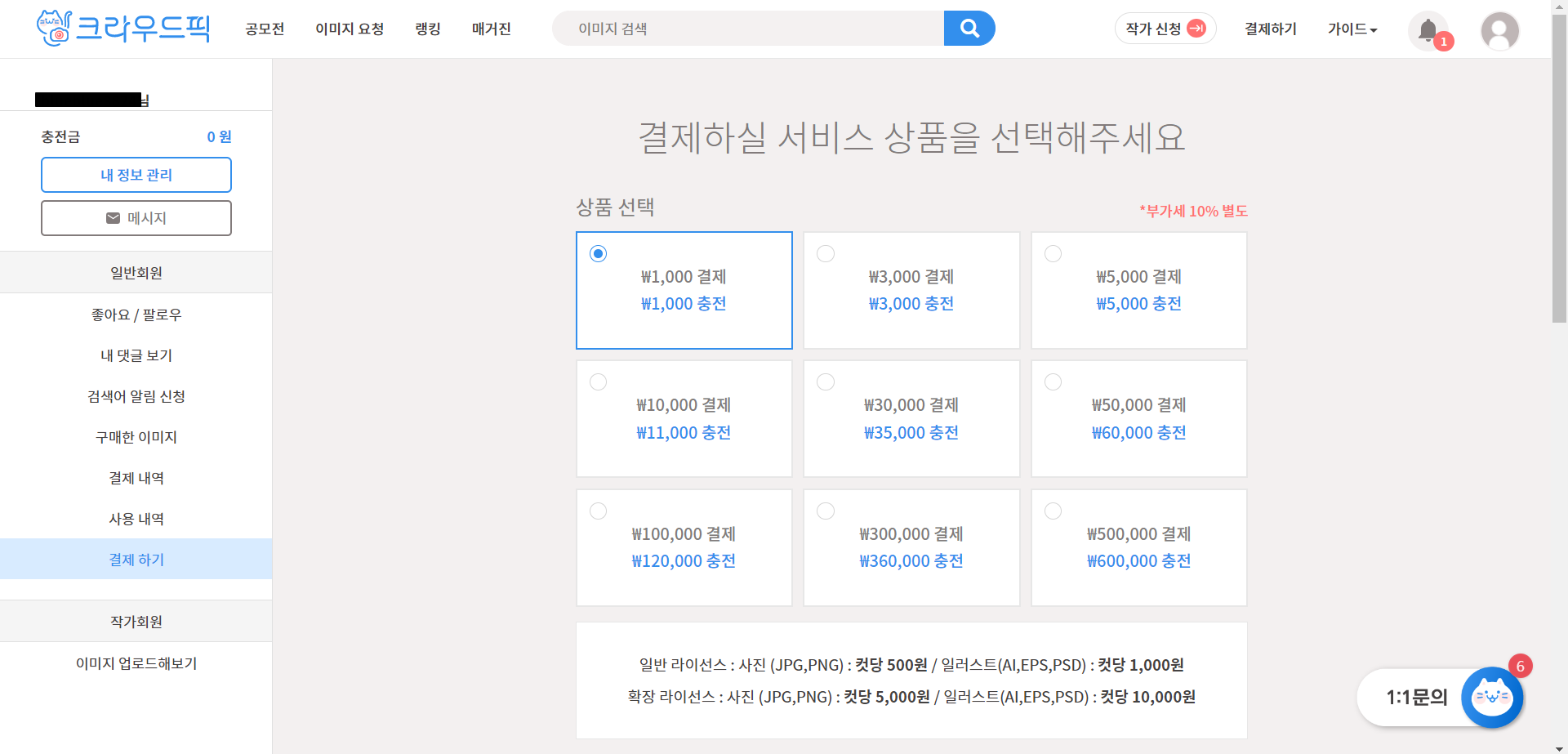1568x754 pixels.
Task: Click the search magnifier icon
Action: [x=969, y=28]
